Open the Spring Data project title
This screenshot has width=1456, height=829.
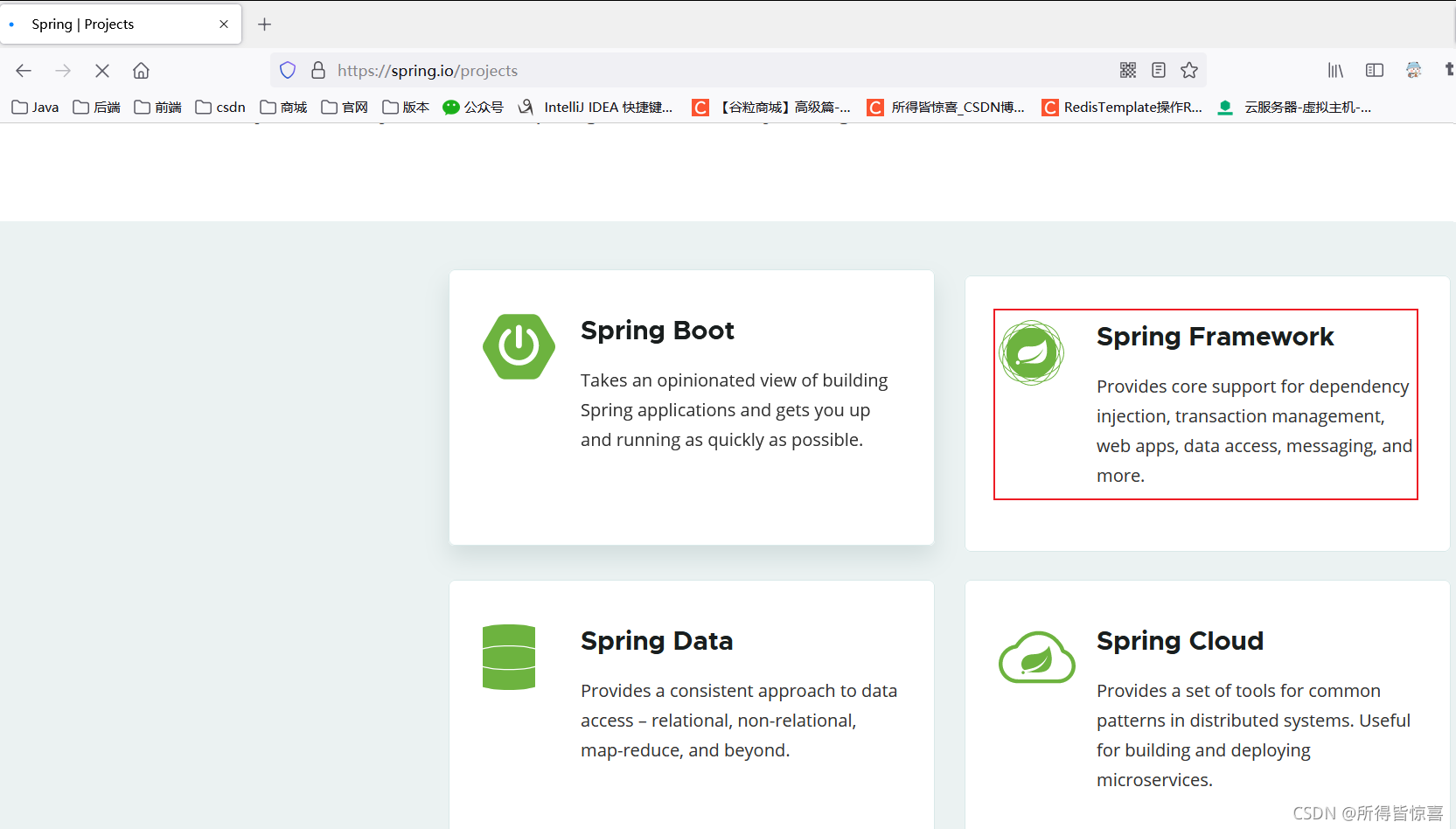(657, 641)
